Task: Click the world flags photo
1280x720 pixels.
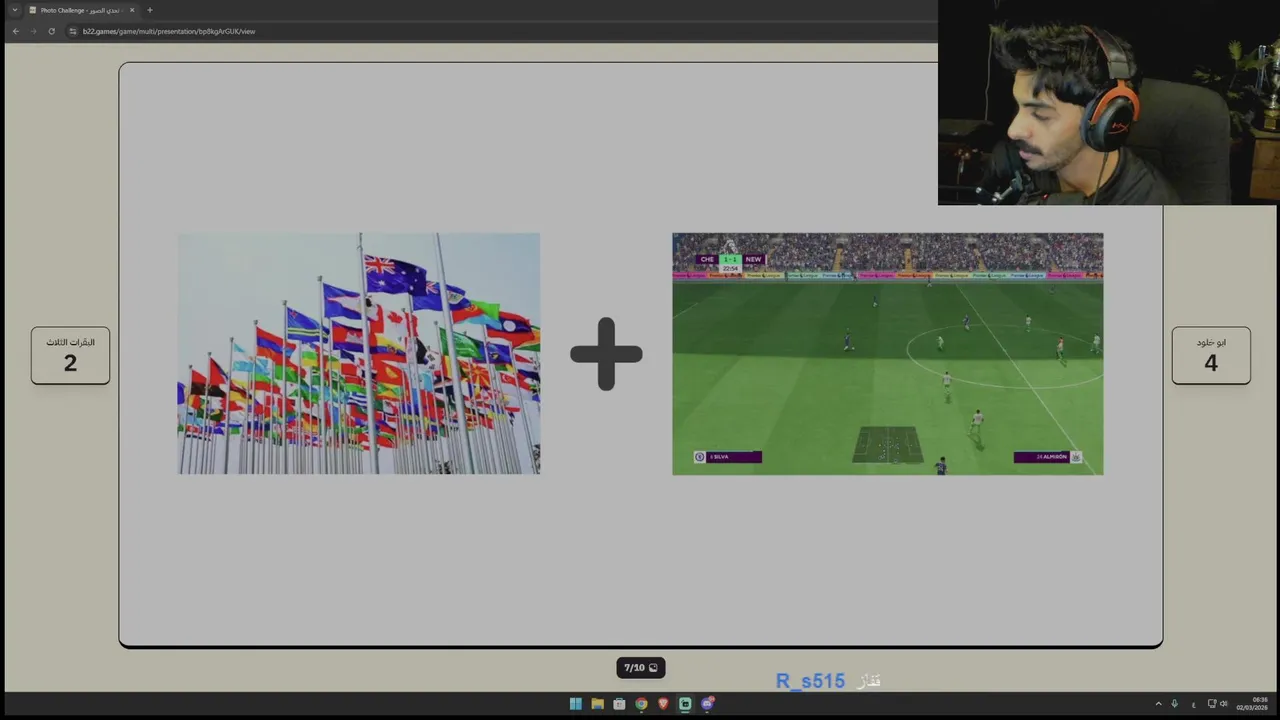Action: (359, 354)
